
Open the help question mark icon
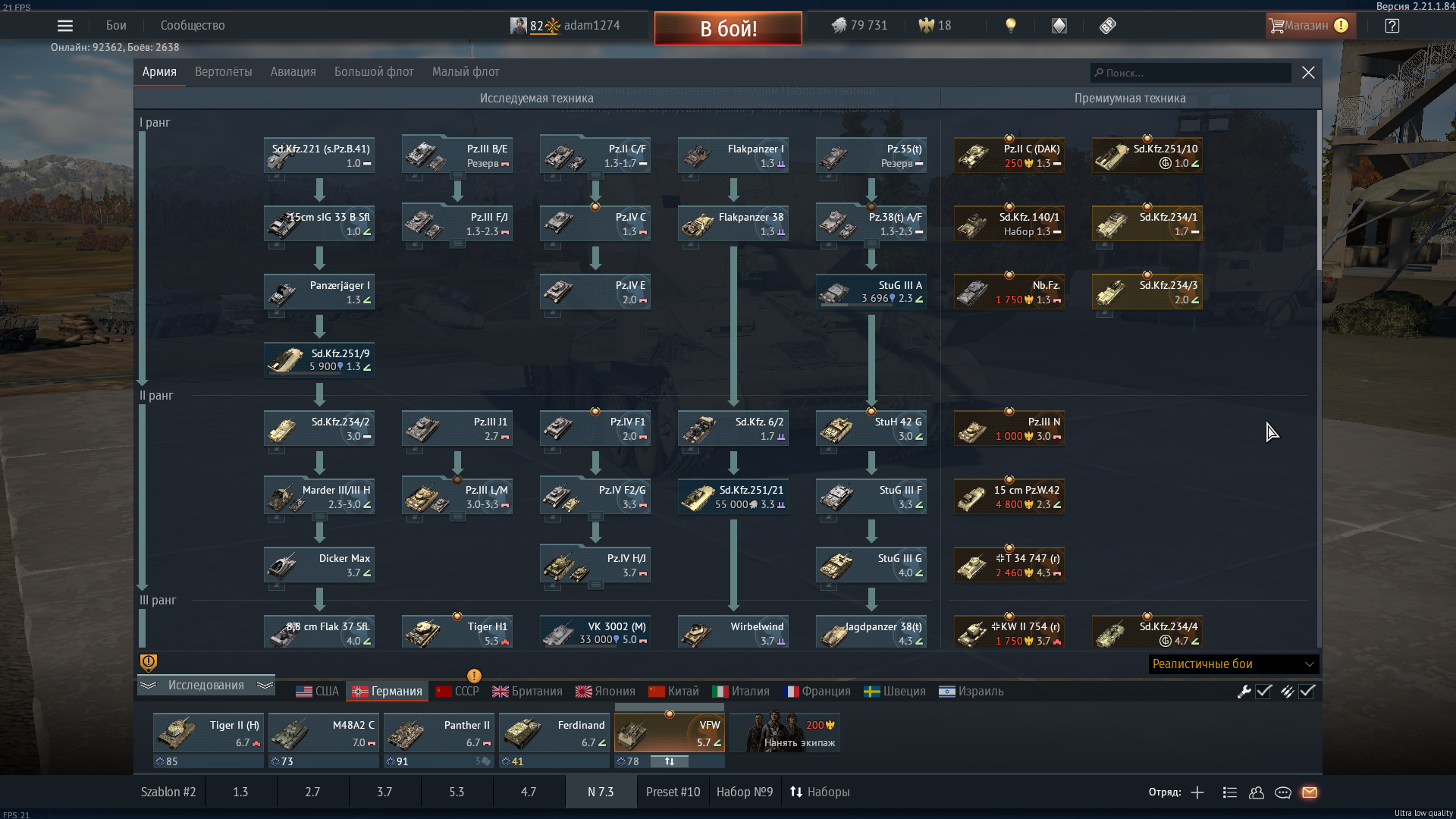(1392, 26)
